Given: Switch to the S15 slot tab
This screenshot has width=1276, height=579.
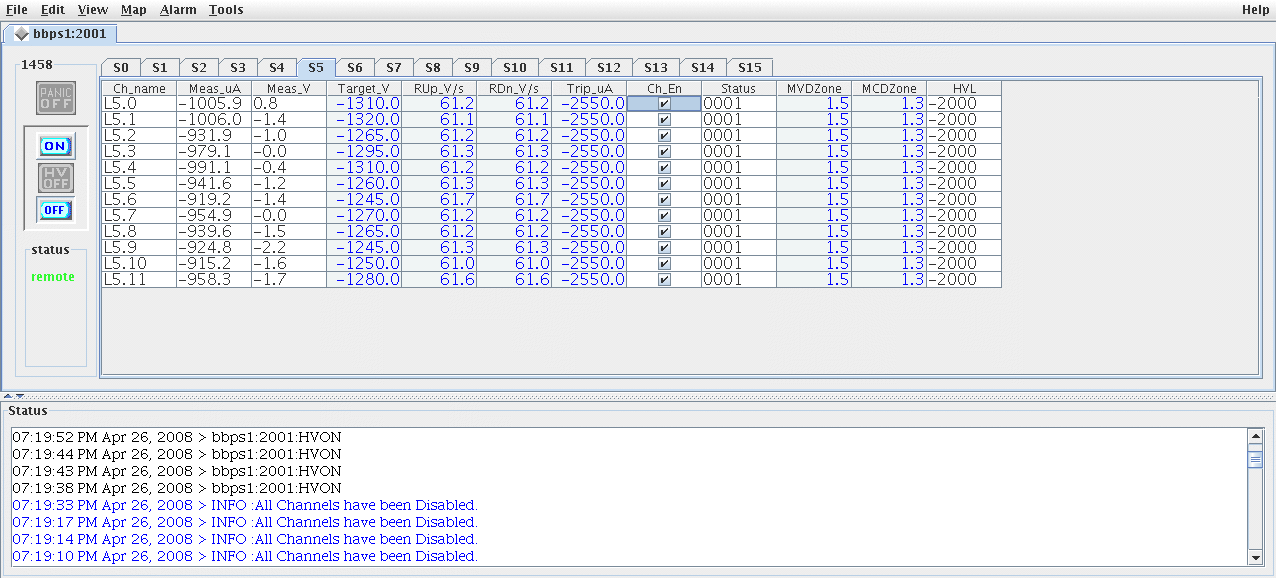Looking at the screenshot, I should 750,68.
